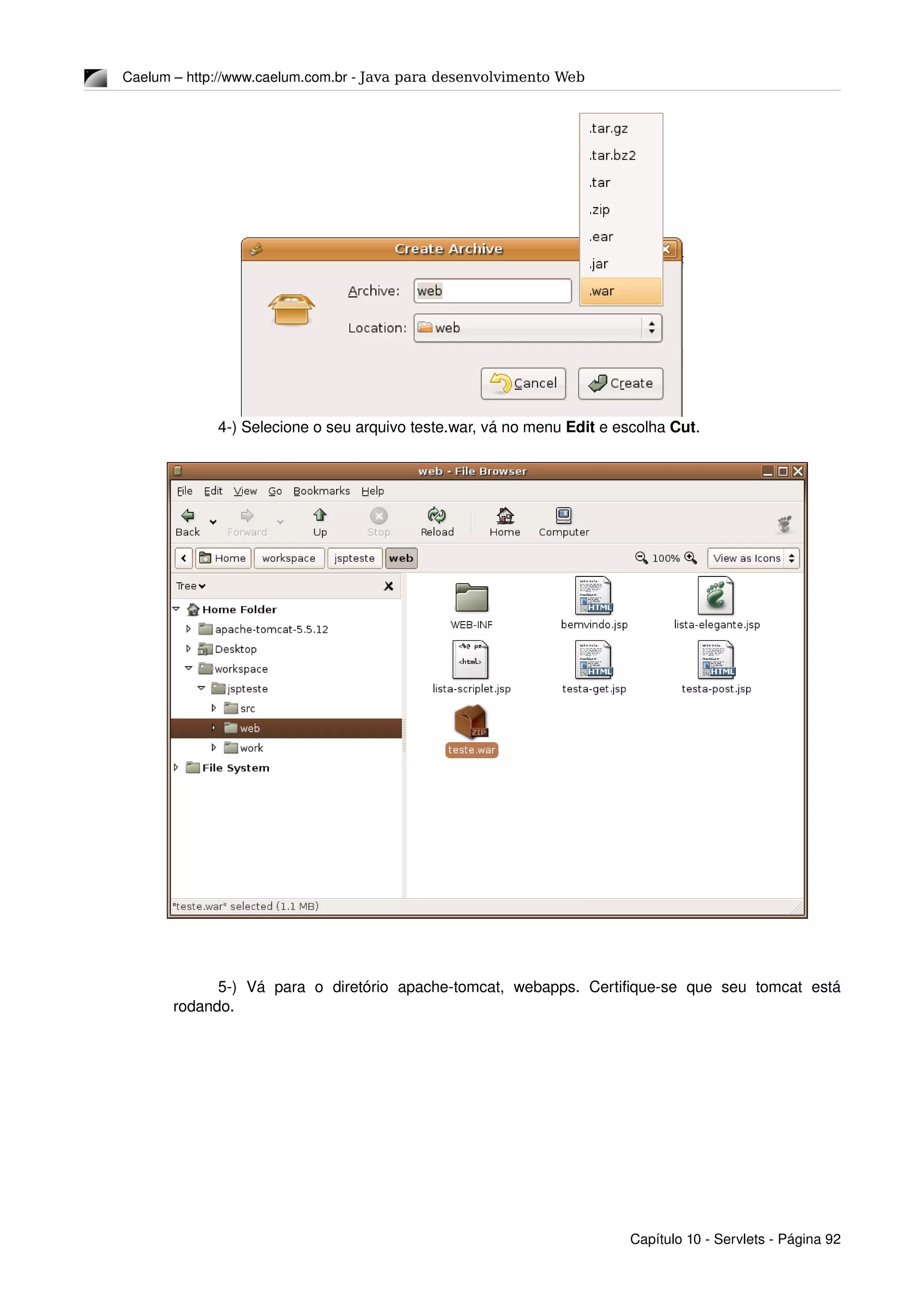Viewport: 924px width, 1308px height.
Task: Click Cancel in Create Archive dialog
Action: pos(523,383)
